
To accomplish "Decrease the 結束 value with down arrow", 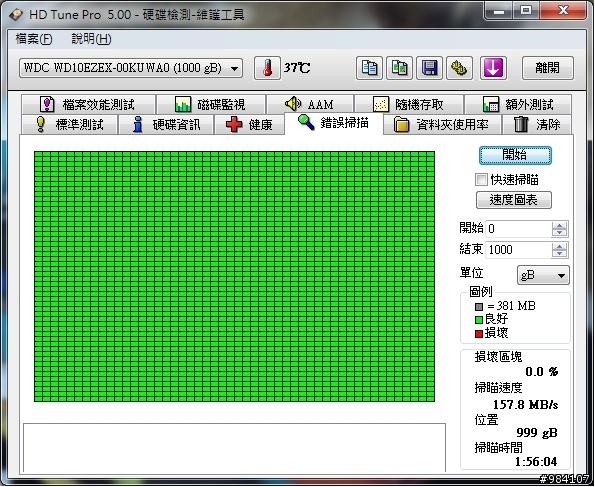I will (559, 254).
